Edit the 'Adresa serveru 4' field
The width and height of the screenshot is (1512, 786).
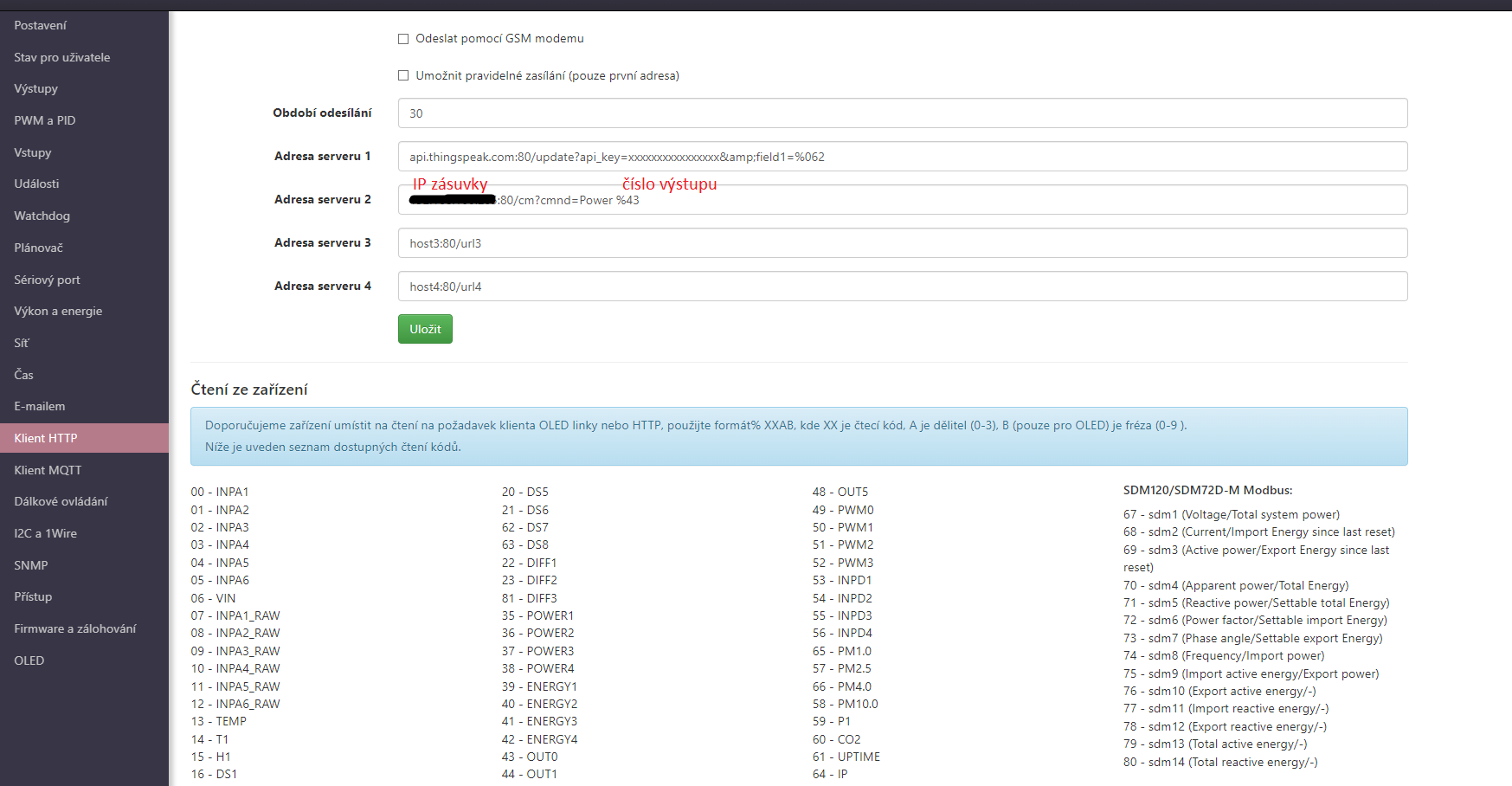pyautogui.click(x=902, y=287)
